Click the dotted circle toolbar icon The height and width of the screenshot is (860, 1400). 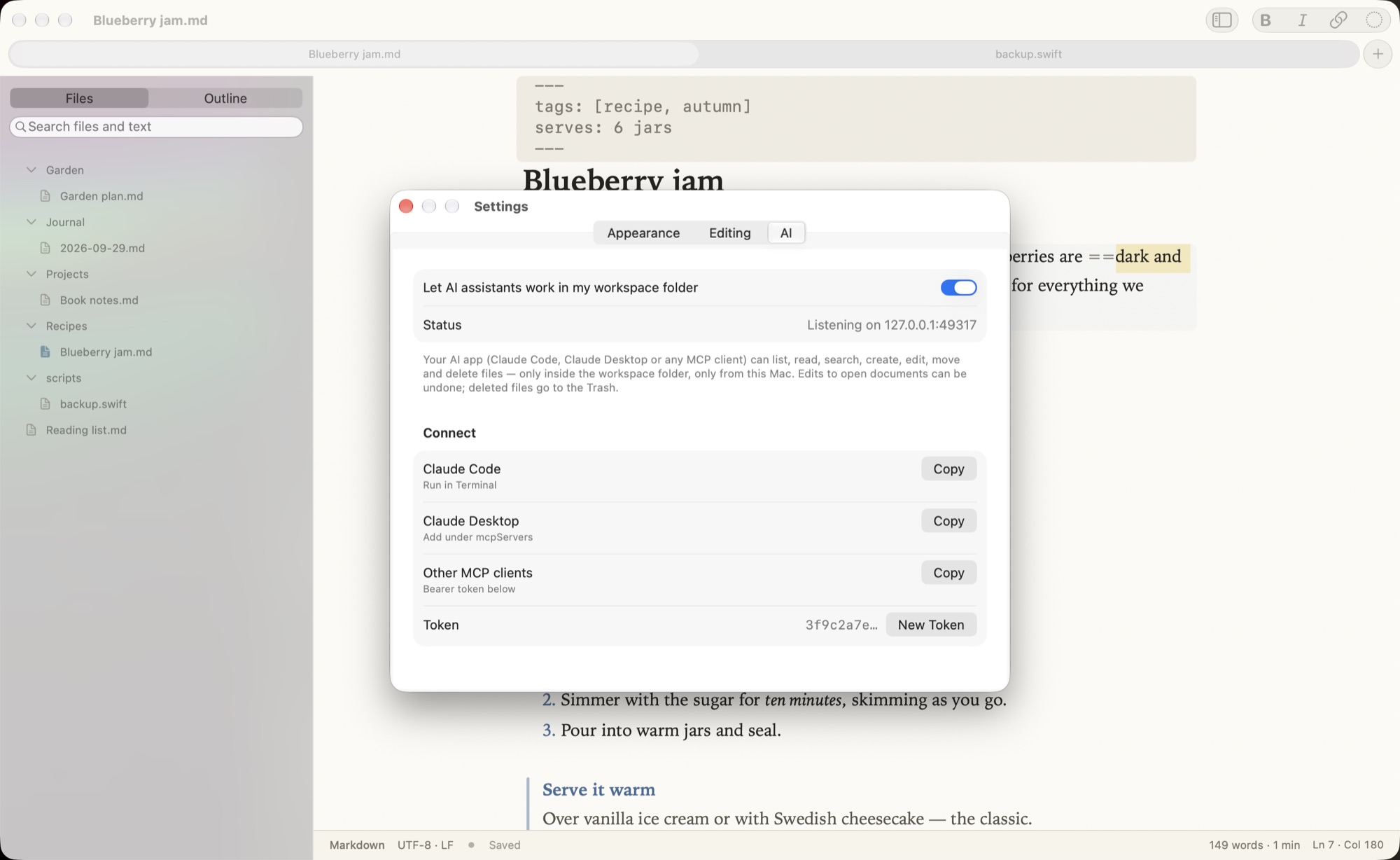pyautogui.click(x=1374, y=20)
